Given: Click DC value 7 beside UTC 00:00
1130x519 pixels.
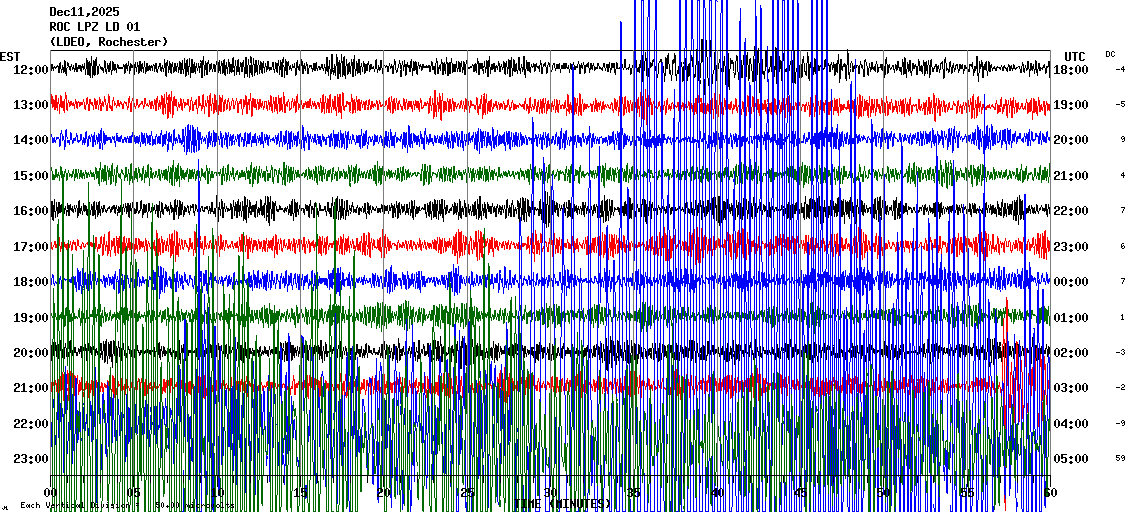Looking at the screenshot, I should click(1123, 281).
